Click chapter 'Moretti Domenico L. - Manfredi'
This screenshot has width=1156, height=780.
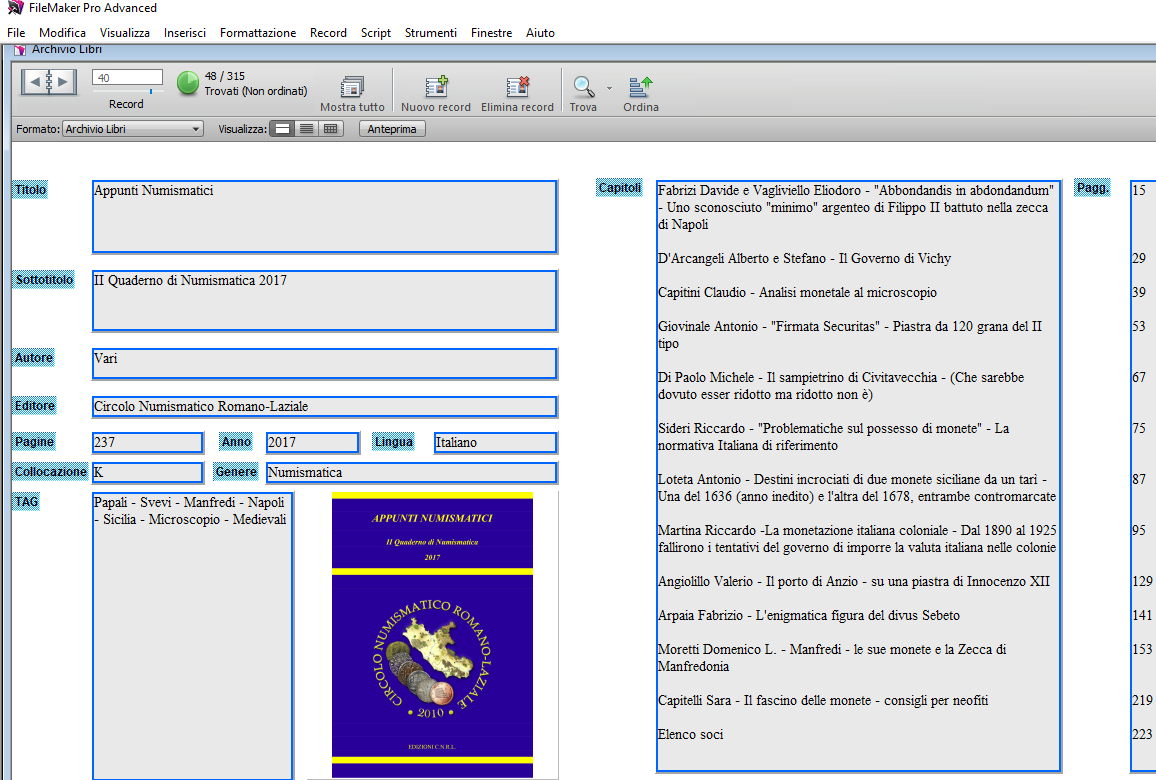832,658
